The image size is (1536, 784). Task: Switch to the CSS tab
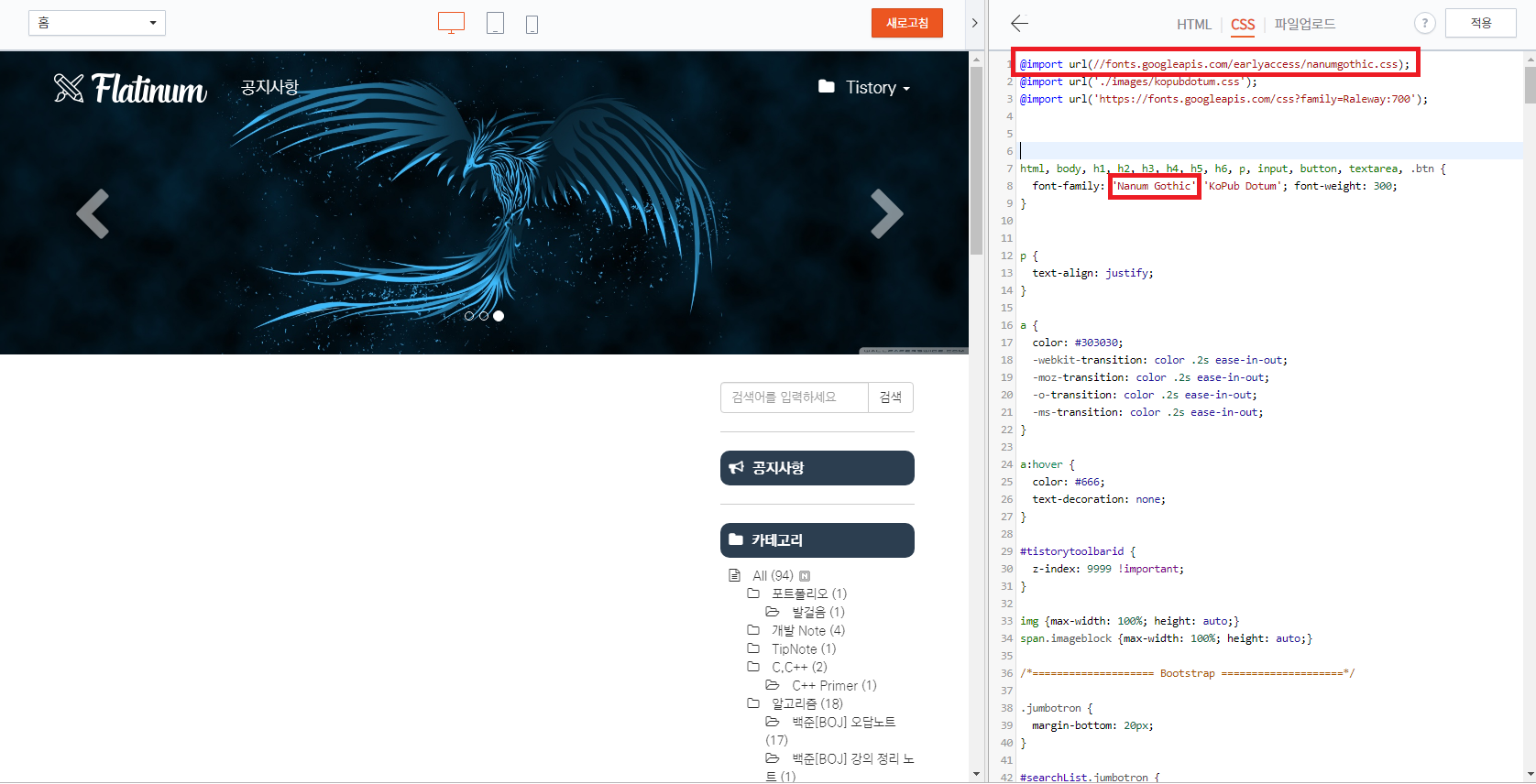click(x=1243, y=25)
